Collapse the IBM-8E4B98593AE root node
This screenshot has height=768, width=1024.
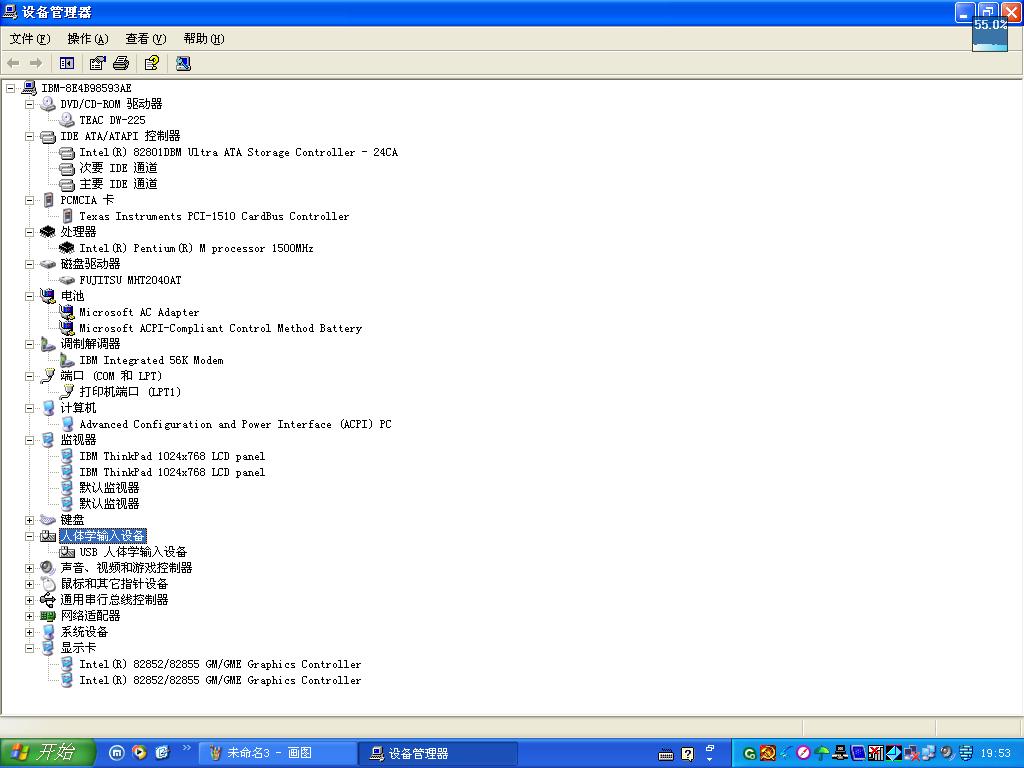pos(10,88)
